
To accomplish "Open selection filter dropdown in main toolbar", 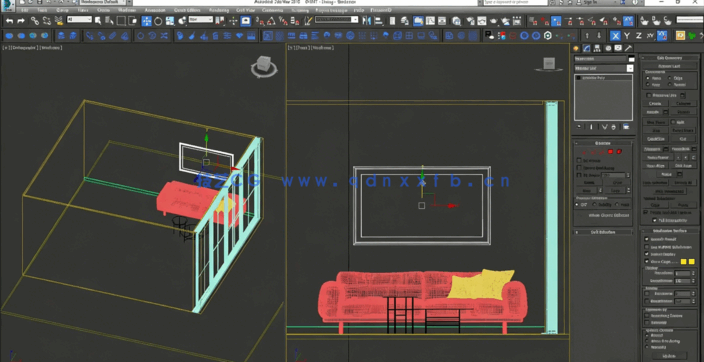I will point(79,20).
